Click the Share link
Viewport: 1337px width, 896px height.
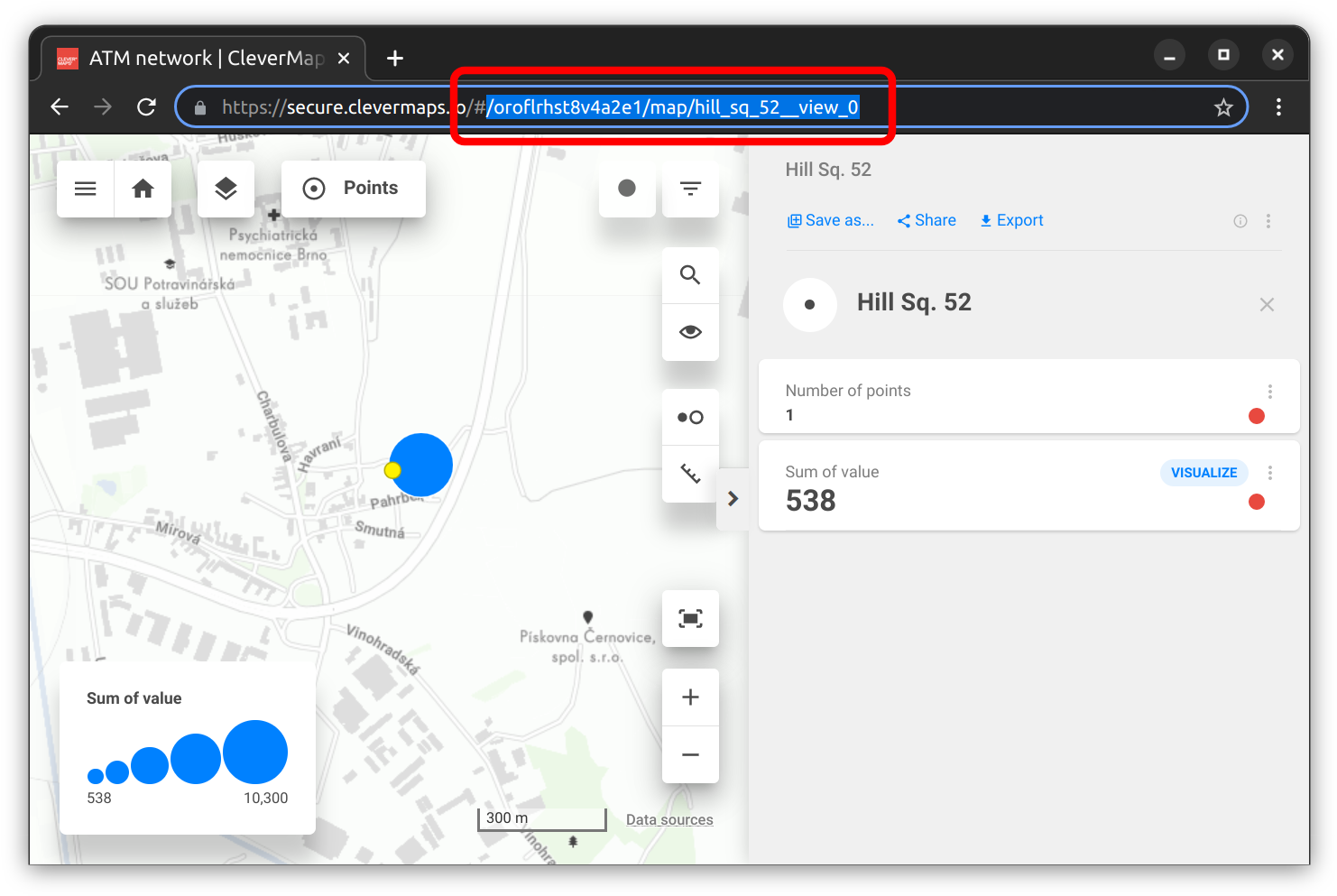tap(927, 221)
